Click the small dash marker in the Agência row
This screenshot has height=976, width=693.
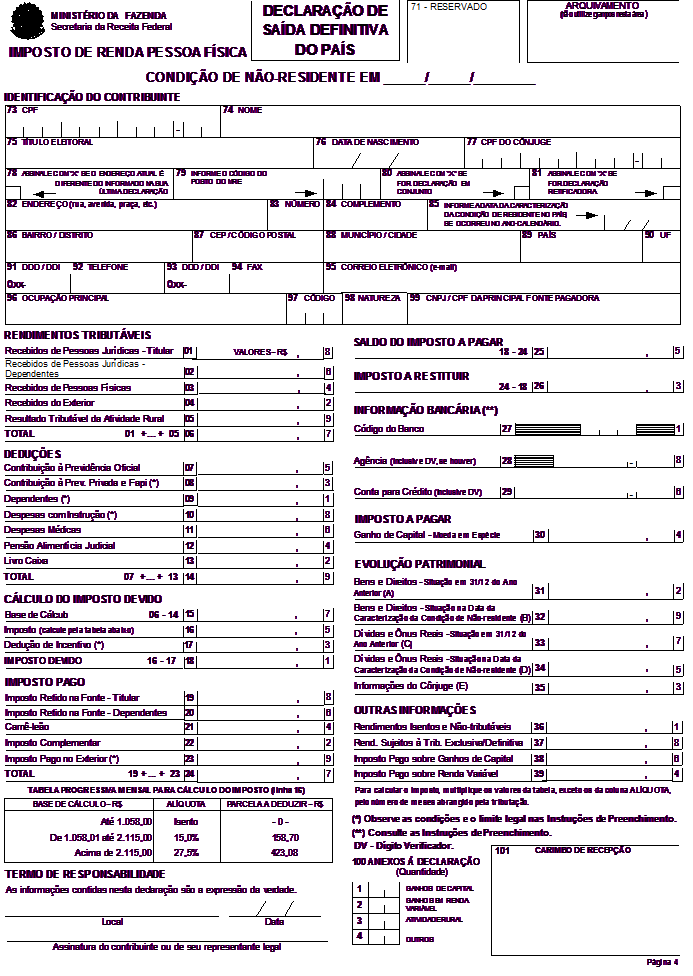(x=631, y=465)
